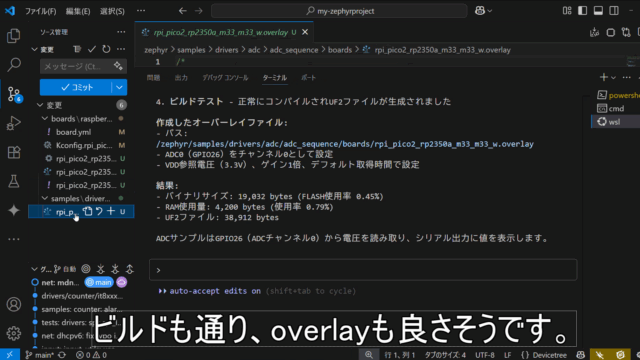Open the Manage gear icon
640x360 pixels.
[13, 333]
